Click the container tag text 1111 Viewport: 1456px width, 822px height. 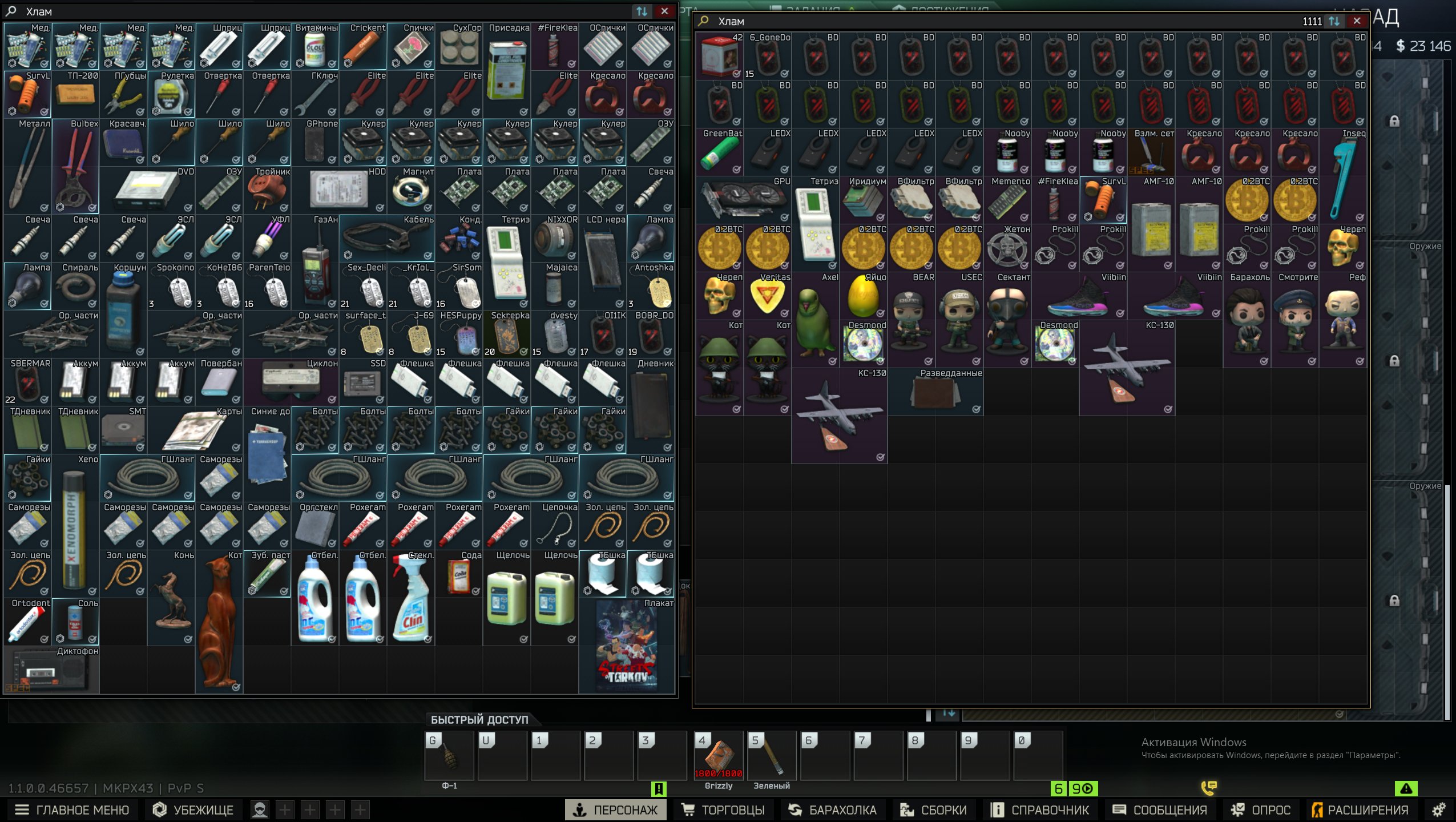(x=1312, y=21)
